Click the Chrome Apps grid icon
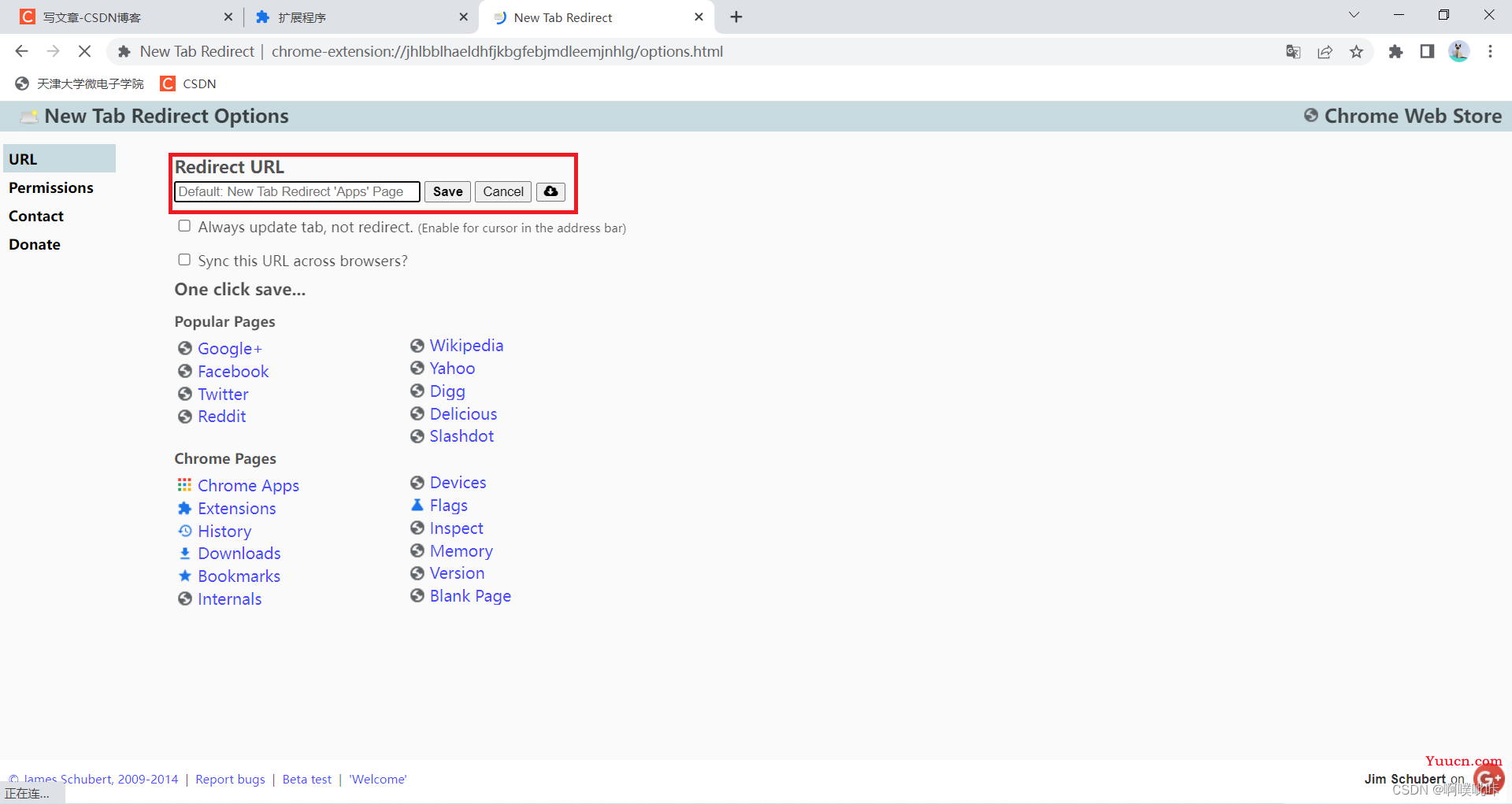Image resolution: width=1512 pixels, height=804 pixels. 184,485
